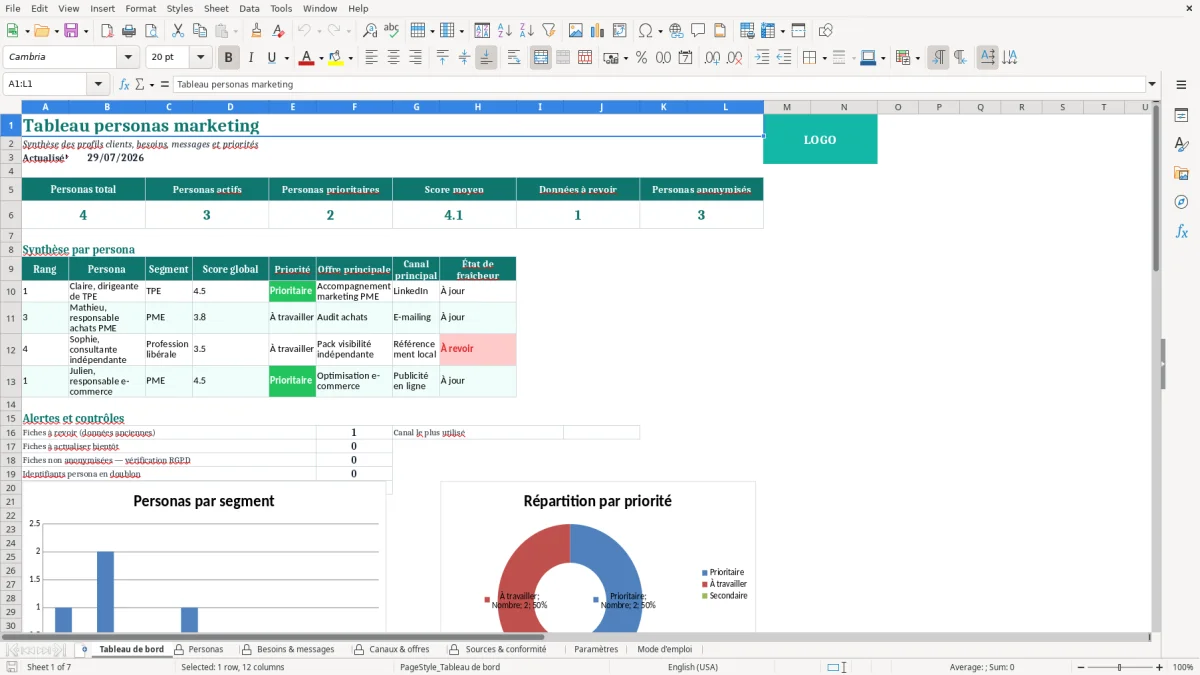
Task: Open the sidebar Properties panel icon
Action: 1181,115
